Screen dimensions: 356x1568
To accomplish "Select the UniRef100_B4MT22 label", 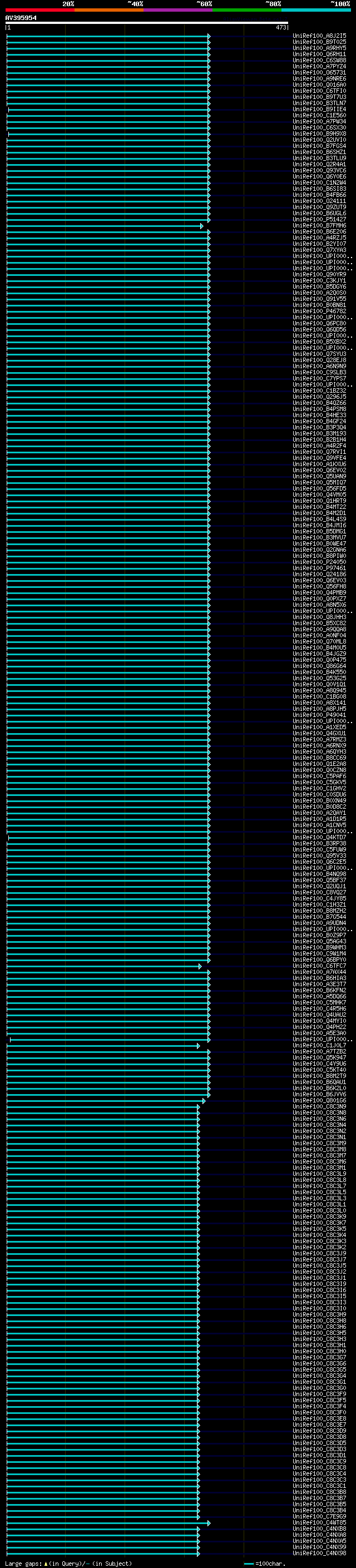I will (319, 507).
